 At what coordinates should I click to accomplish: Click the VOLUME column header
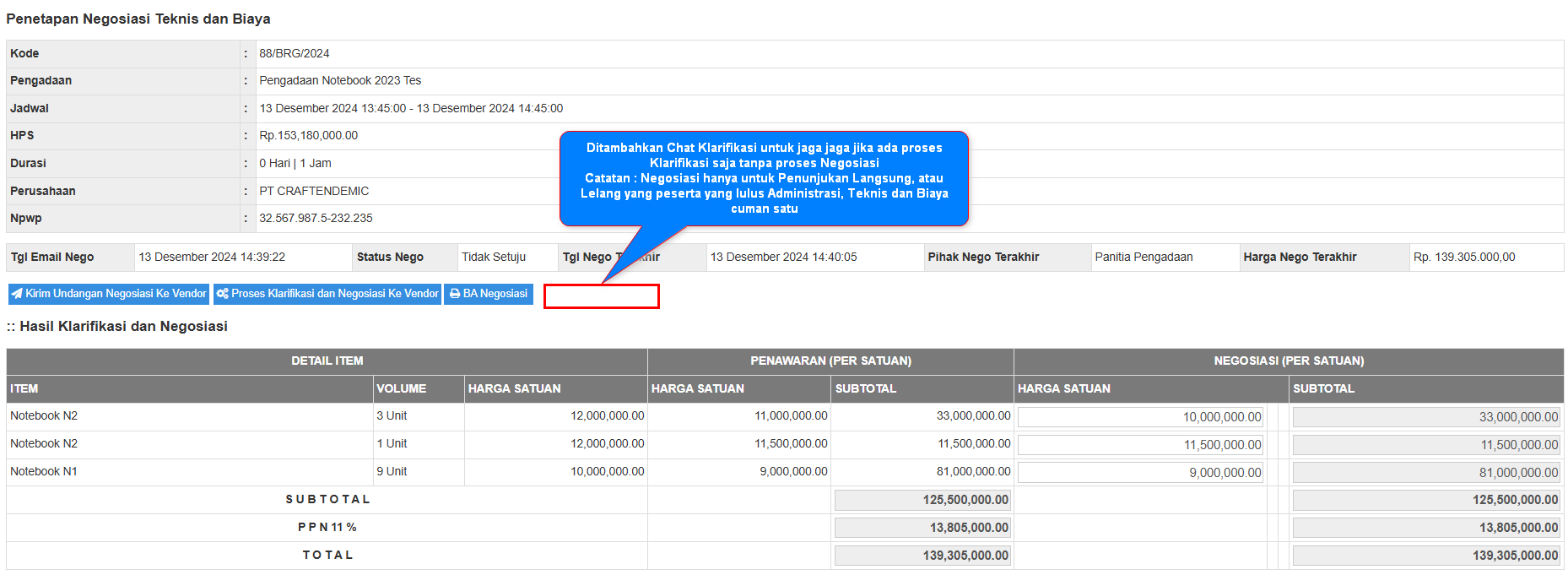[x=402, y=389]
